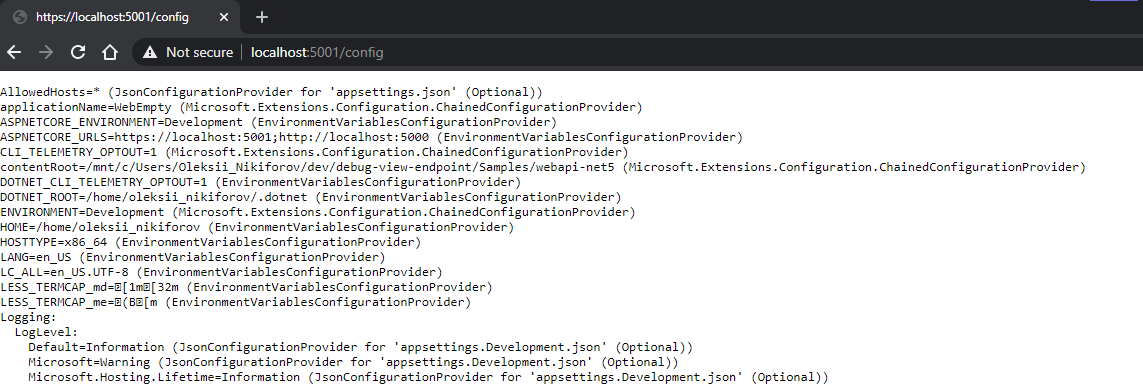The image size is (1143, 387).
Task: Open a new browser tab
Action: click(x=262, y=17)
